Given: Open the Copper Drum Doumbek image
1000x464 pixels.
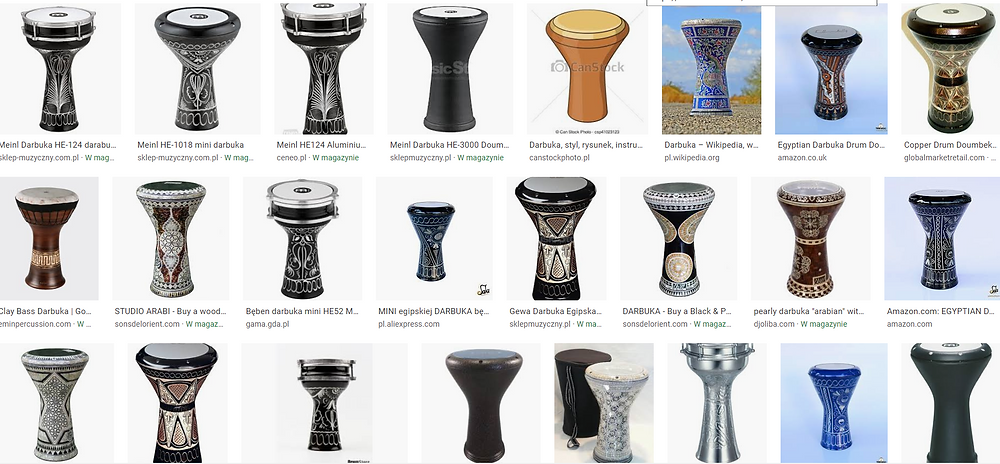Looking at the screenshot, I should point(950,68).
